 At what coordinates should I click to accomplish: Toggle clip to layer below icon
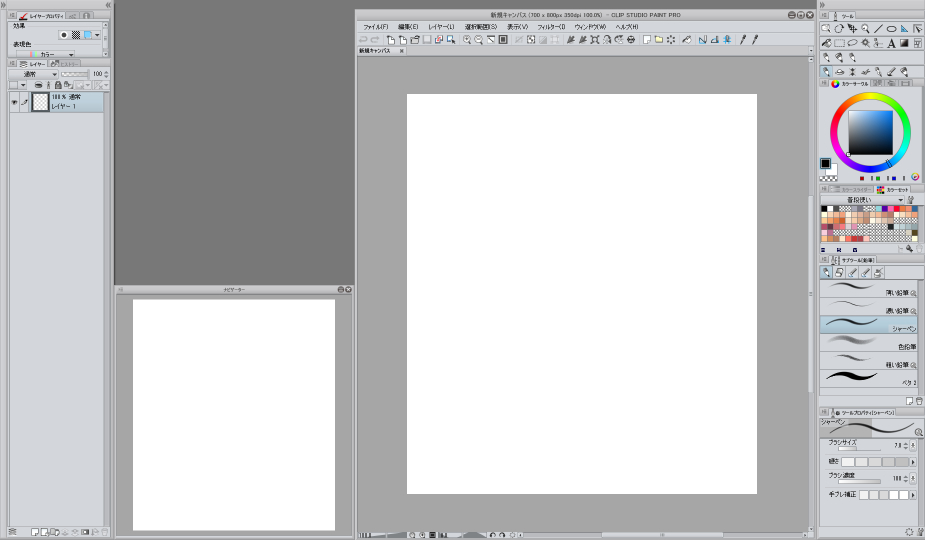pyautogui.click(x=36, y=86)
